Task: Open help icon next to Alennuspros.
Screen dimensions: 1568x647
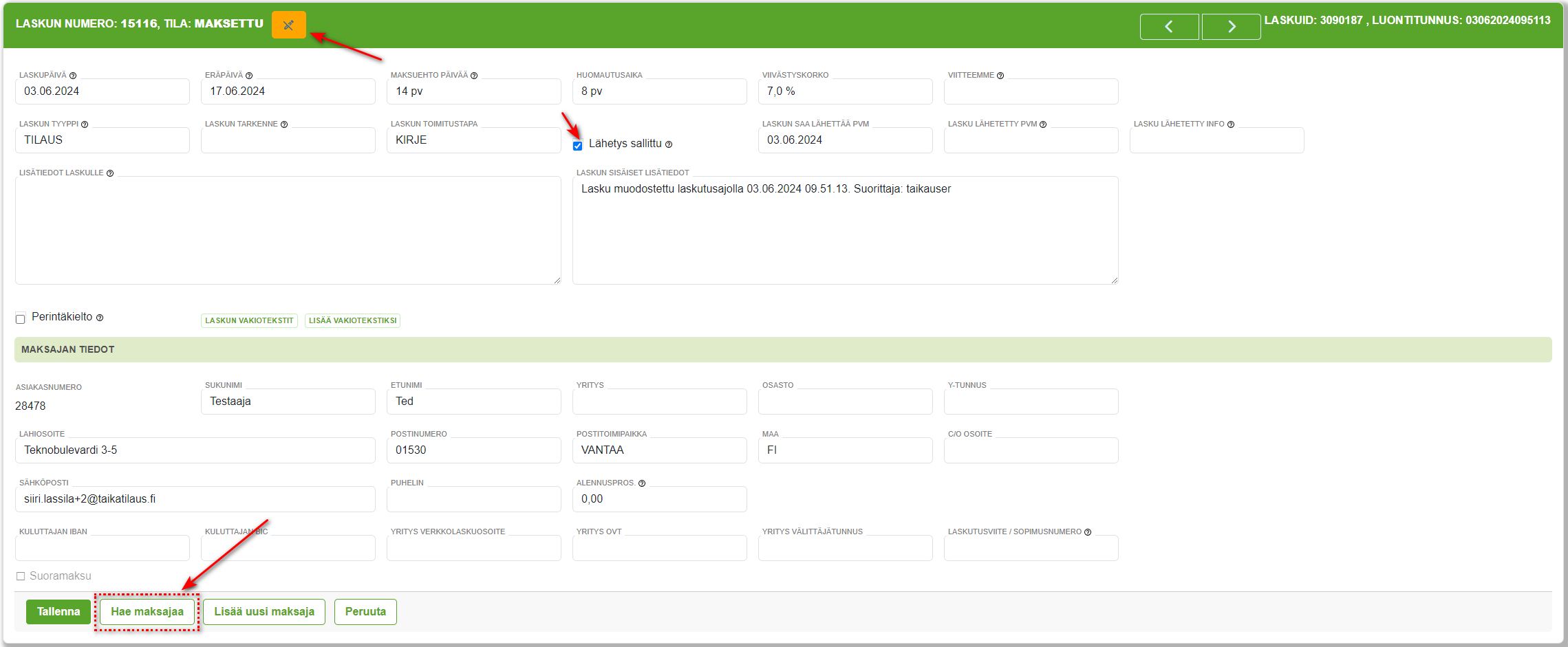Action: 642,483
